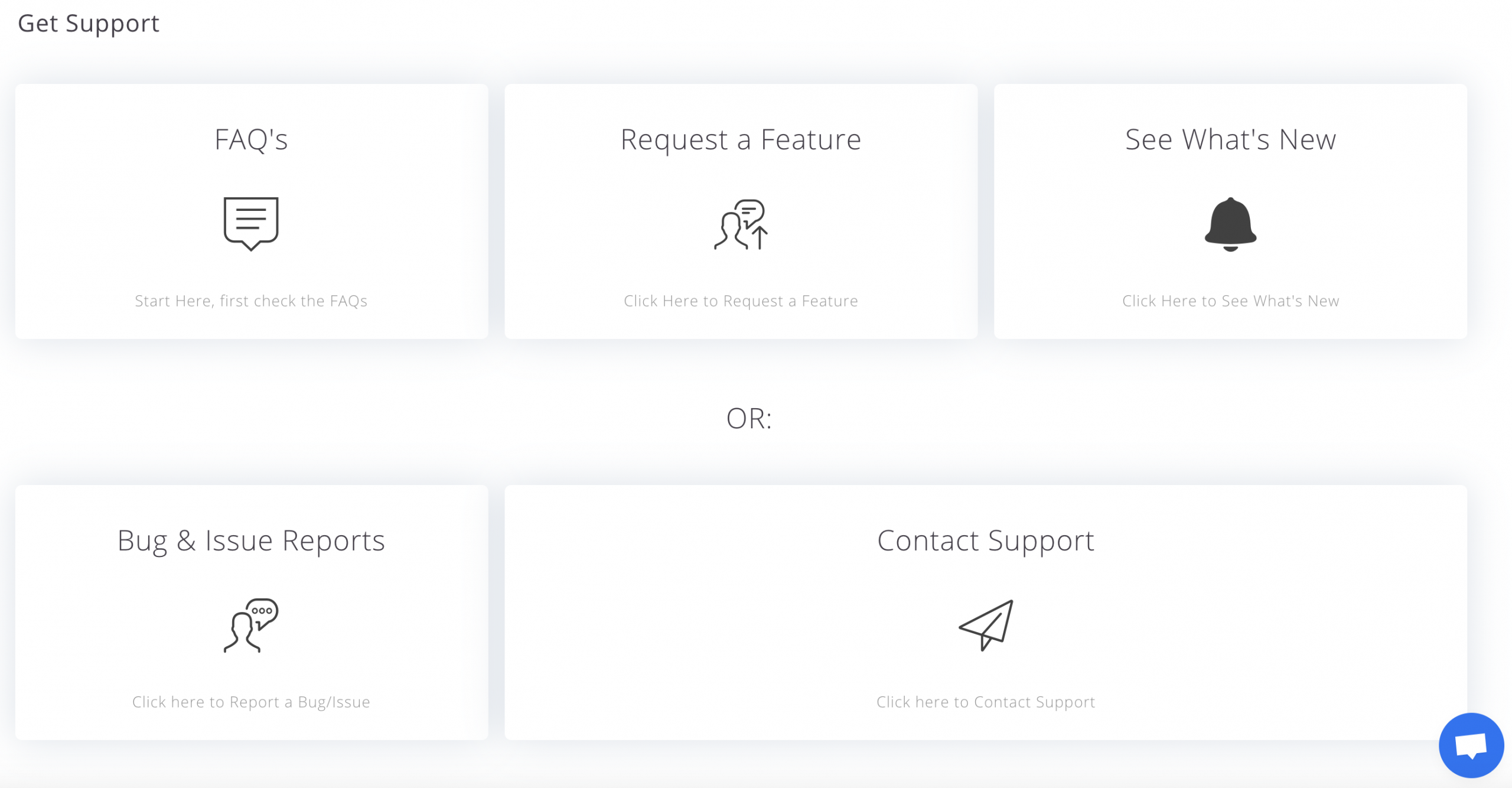Click 'Click Here to Request a Feature' text

(741, 301)
